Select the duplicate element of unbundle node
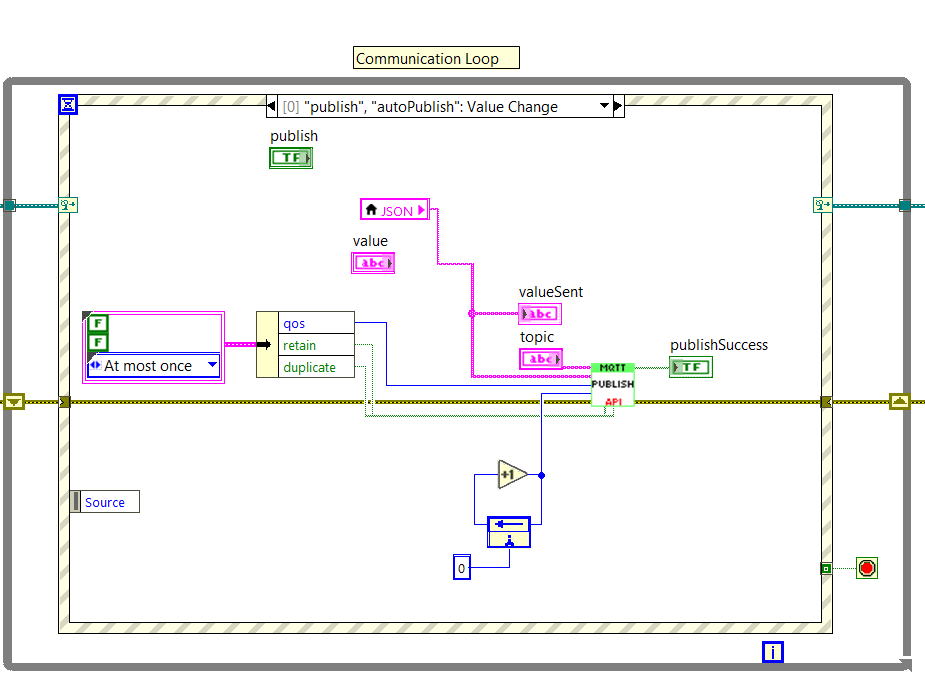Viewport: 925px width, 693px height. pyautogui.click(x=316, y=367)
